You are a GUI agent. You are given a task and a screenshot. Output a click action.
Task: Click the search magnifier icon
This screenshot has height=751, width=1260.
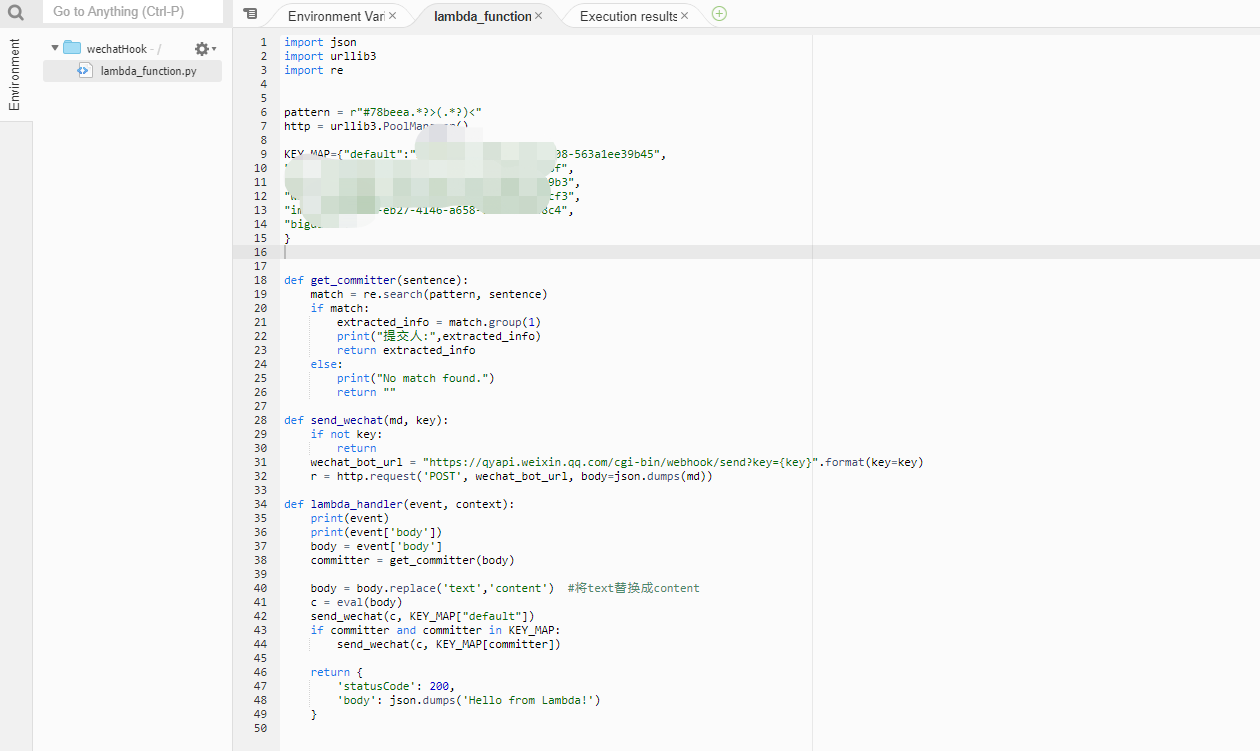pyautogui.click(x=16, y=13)
